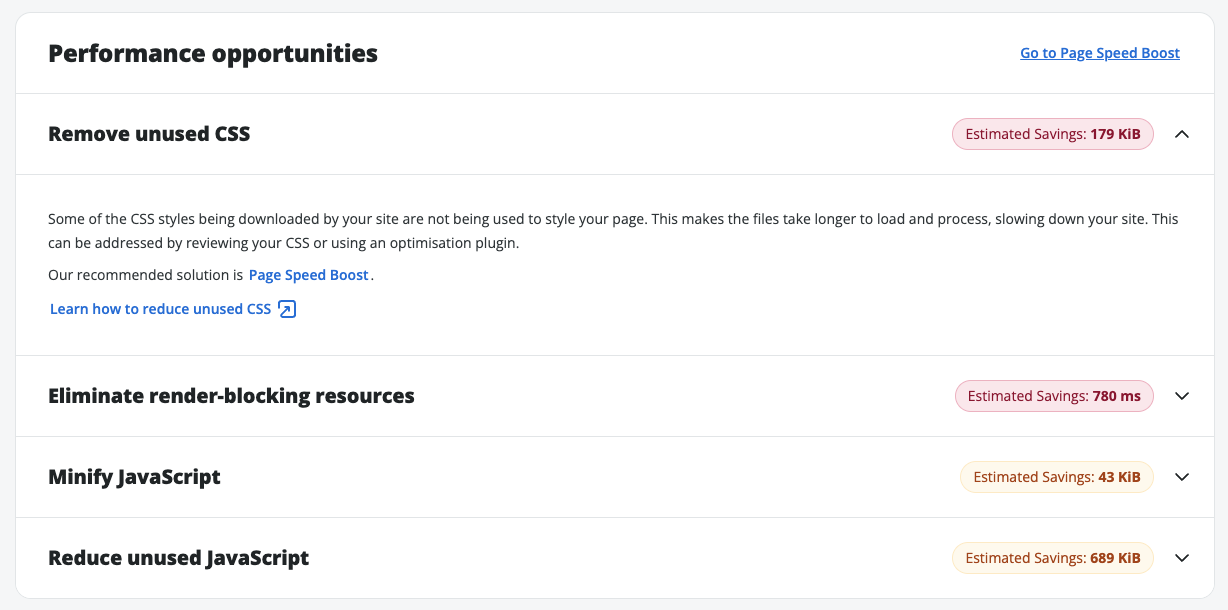The image size is (1228, 610).
Task: Click the 43 KiB estimated savings badge
Action: [x=1056, y=477]
